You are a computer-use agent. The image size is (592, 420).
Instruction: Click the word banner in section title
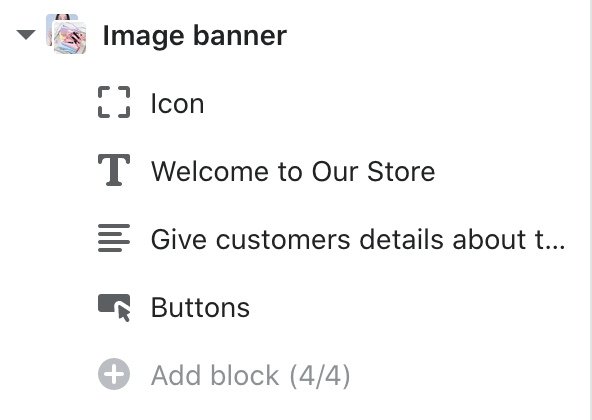(240, 36)
